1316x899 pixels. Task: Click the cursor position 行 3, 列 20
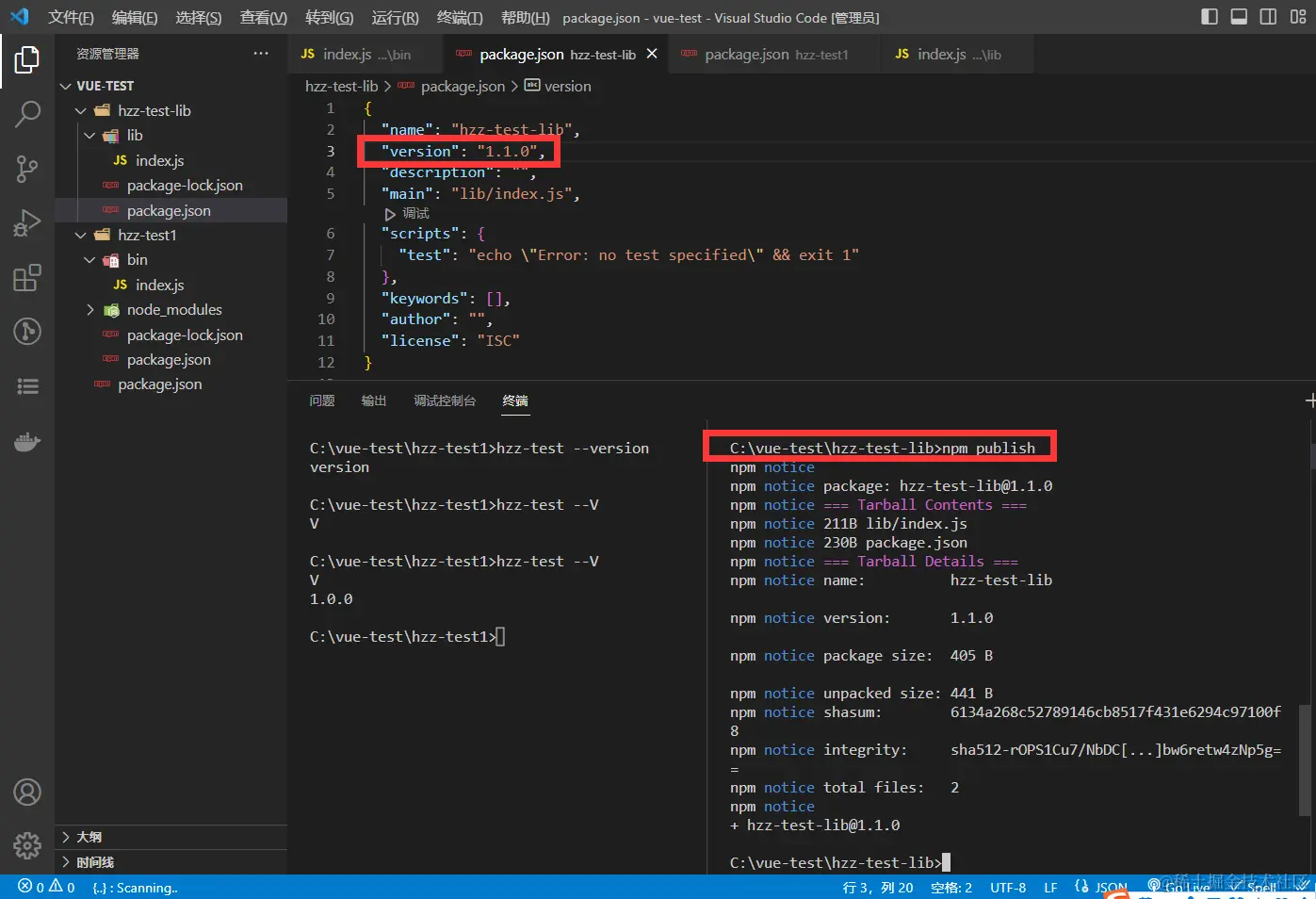click(878, 888)
